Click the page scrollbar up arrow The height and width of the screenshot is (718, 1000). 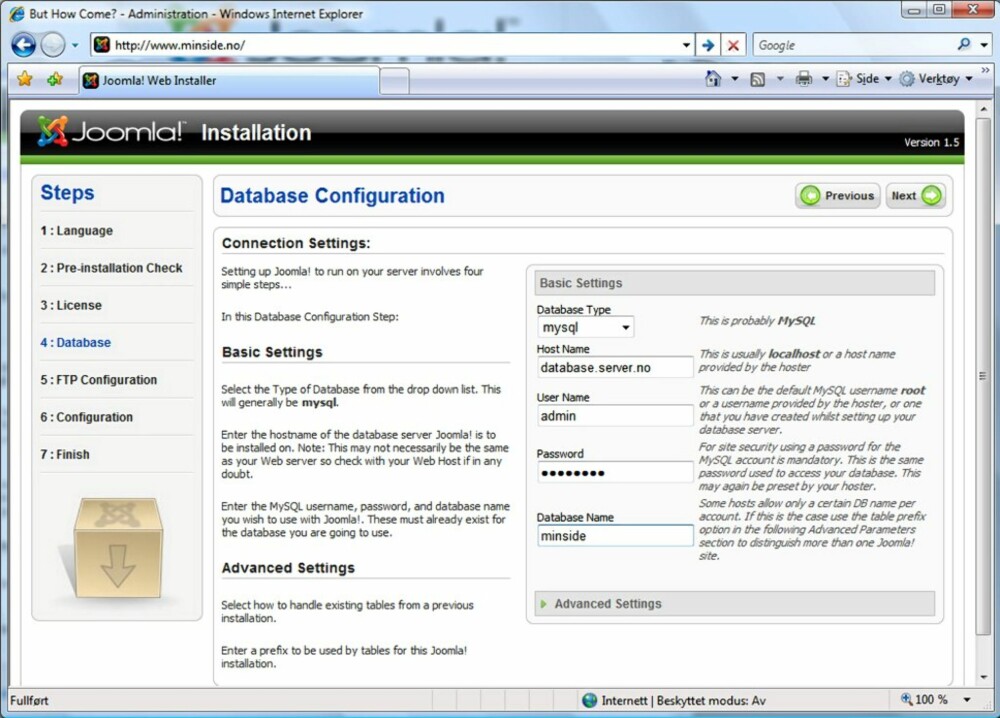click(983, 110)
